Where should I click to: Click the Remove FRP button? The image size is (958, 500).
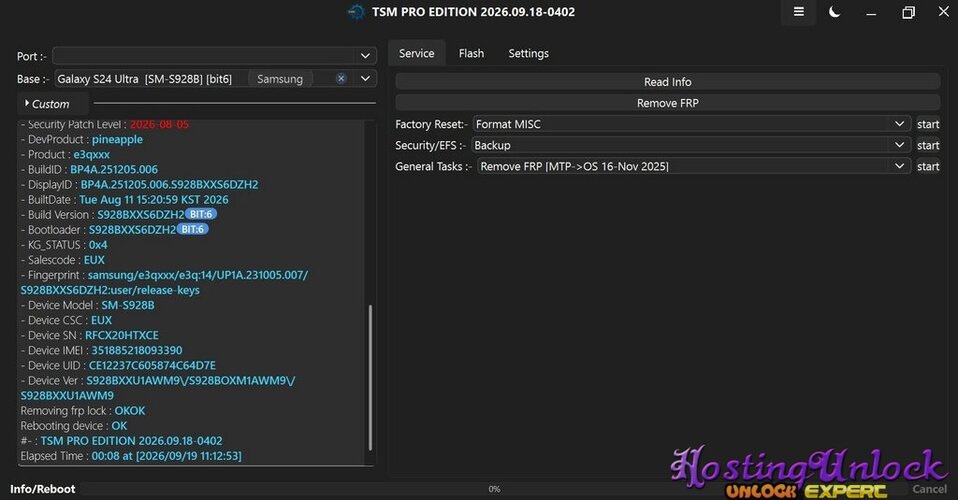[x=667, y=103]
